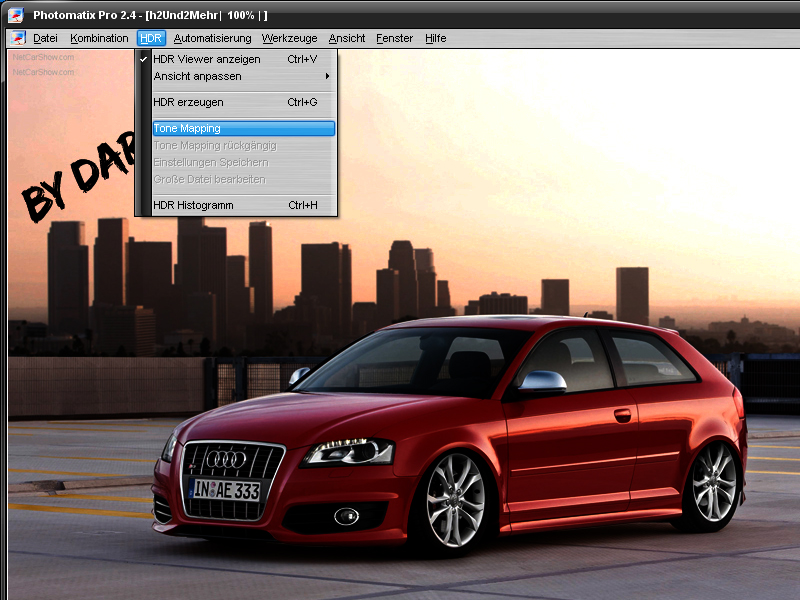Image resolution: width=800 pixels, height=600 pixels.
Task: Open the Automatisierung menu
Action: click(212, 38)
